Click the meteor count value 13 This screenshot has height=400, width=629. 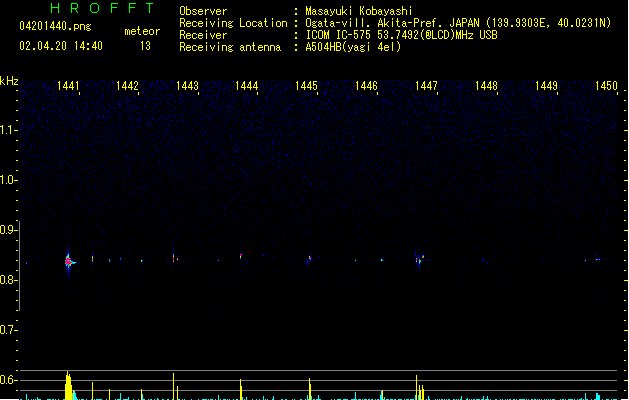coord(145,46)
